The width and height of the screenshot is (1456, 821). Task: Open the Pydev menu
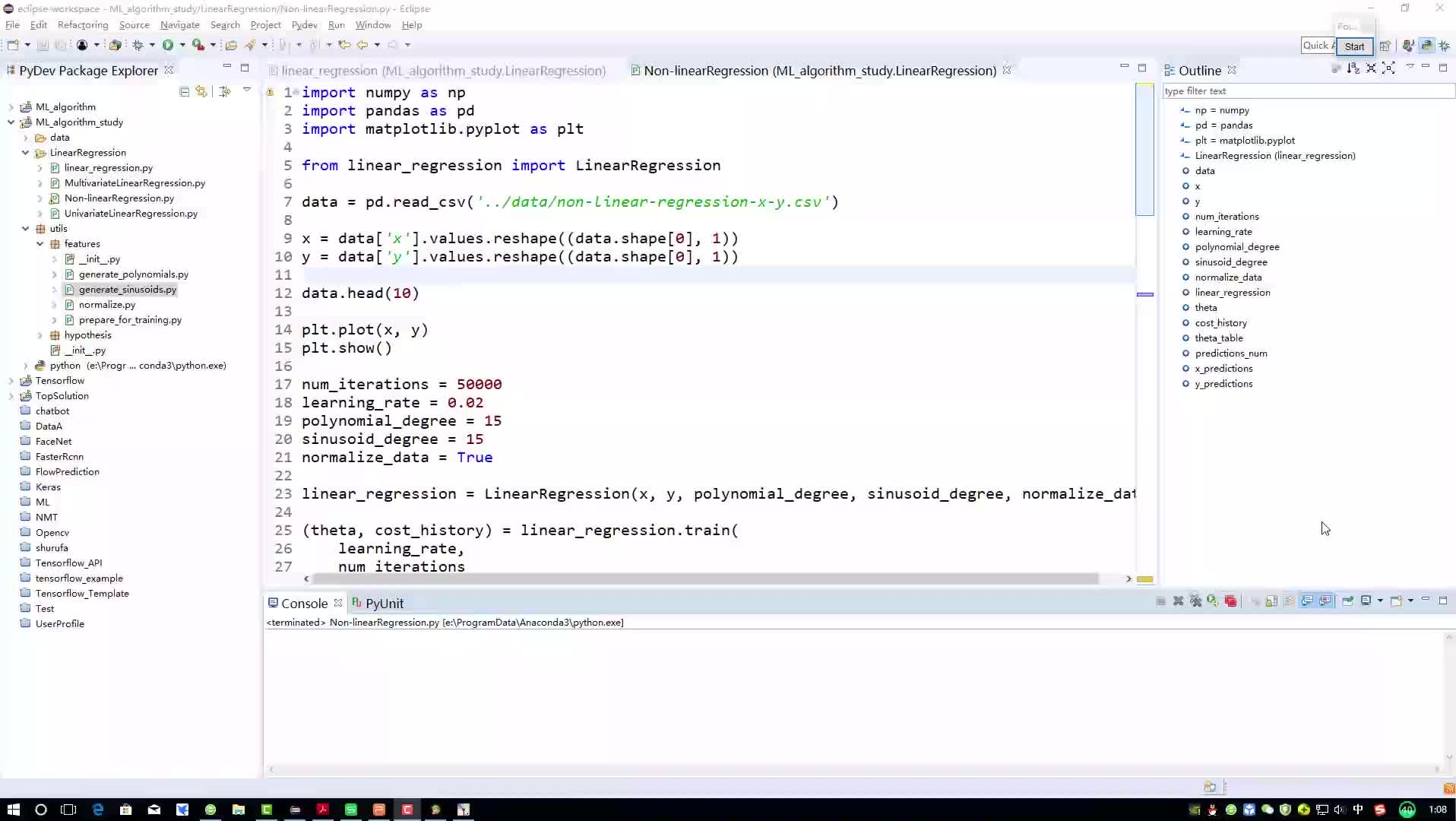click(x=304, y=25)
